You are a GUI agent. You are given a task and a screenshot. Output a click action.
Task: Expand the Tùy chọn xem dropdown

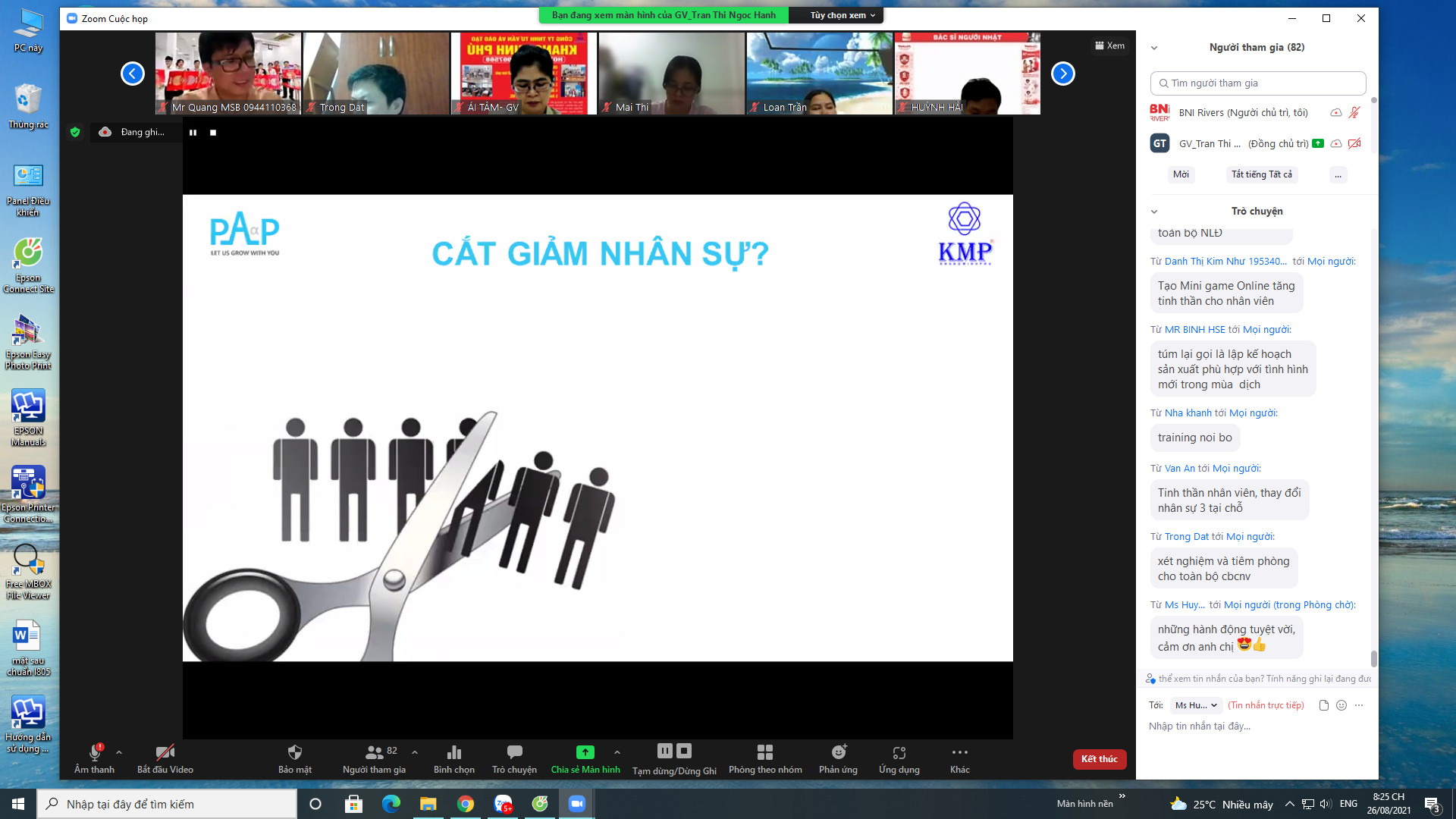point(842,15)
